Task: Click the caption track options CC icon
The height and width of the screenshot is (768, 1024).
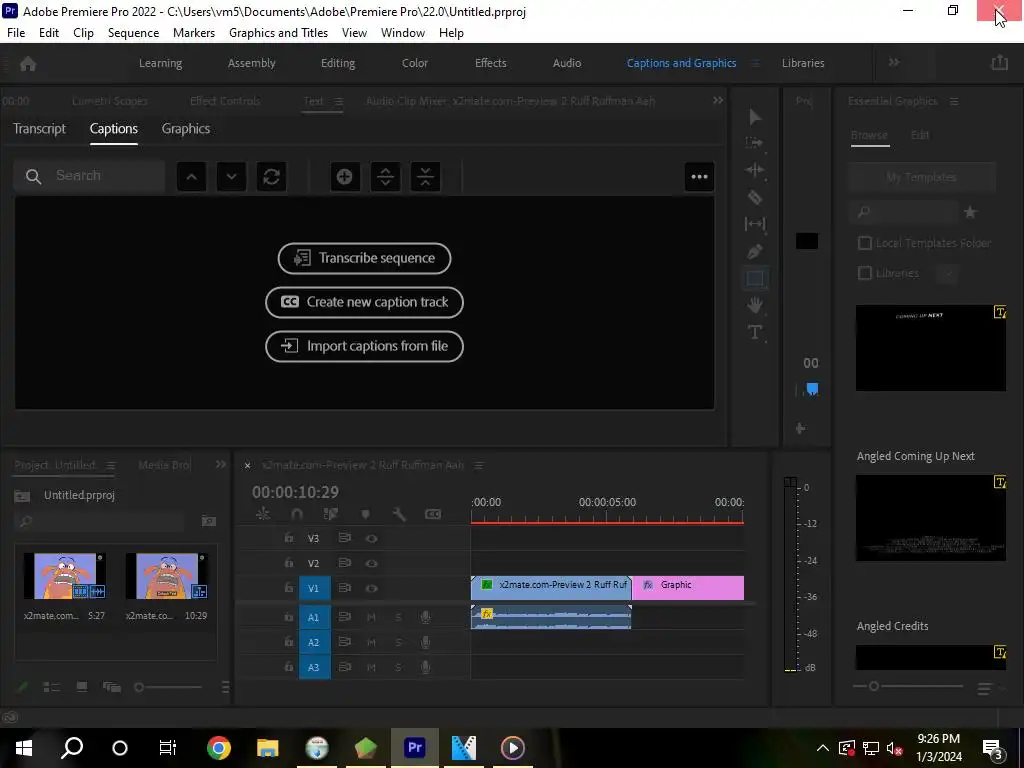Action: 433,514
